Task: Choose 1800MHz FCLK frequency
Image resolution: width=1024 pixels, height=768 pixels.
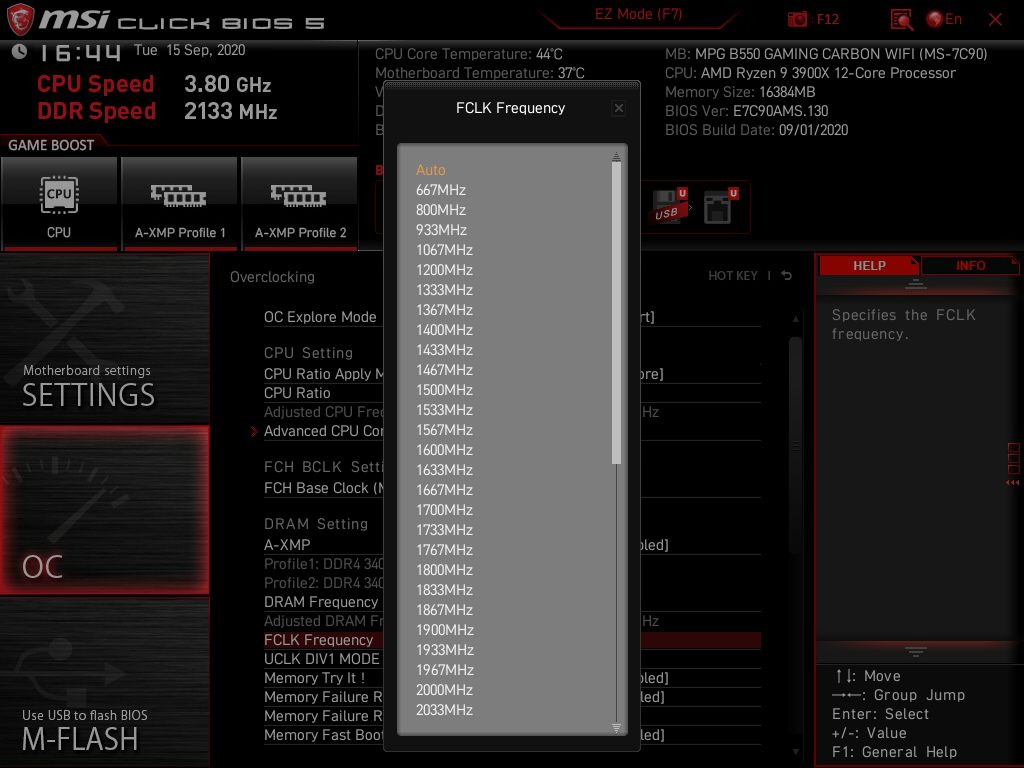Action: pyautogui.click(x=444, y=571)
